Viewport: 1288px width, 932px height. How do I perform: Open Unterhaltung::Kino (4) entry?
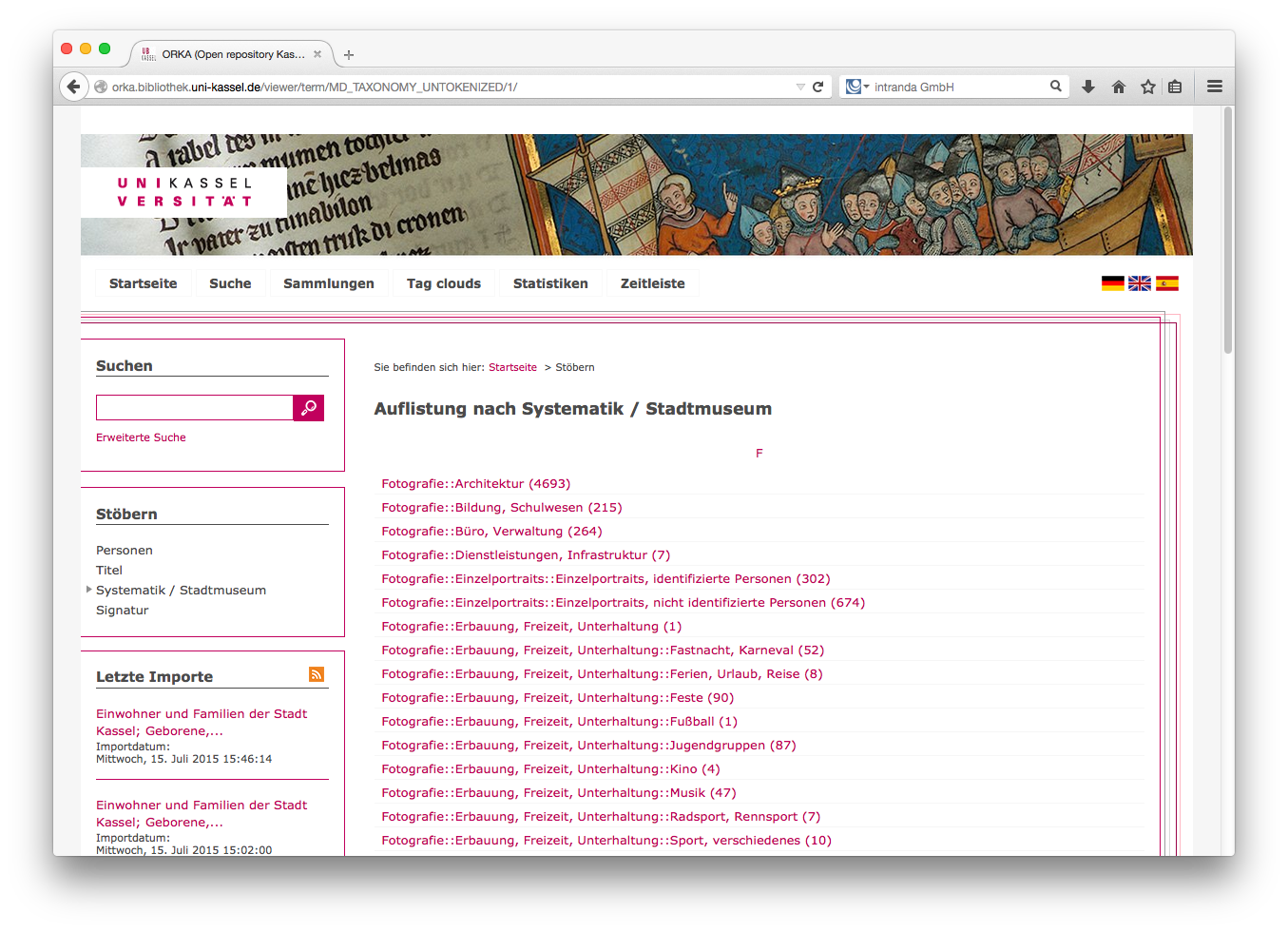click(x=550, y=769)
